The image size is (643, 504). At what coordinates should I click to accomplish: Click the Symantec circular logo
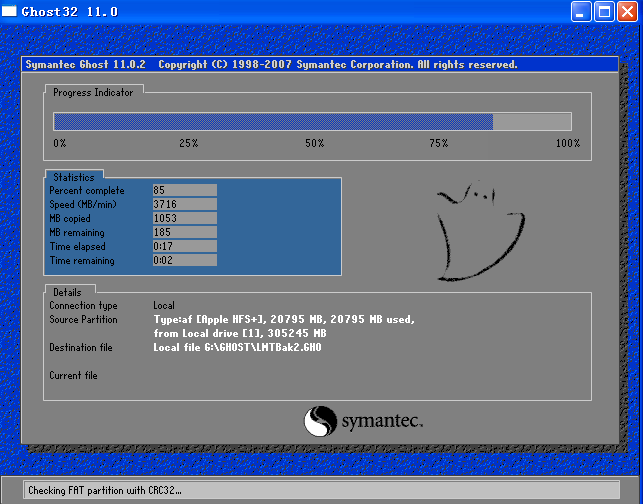coord(320,421)
